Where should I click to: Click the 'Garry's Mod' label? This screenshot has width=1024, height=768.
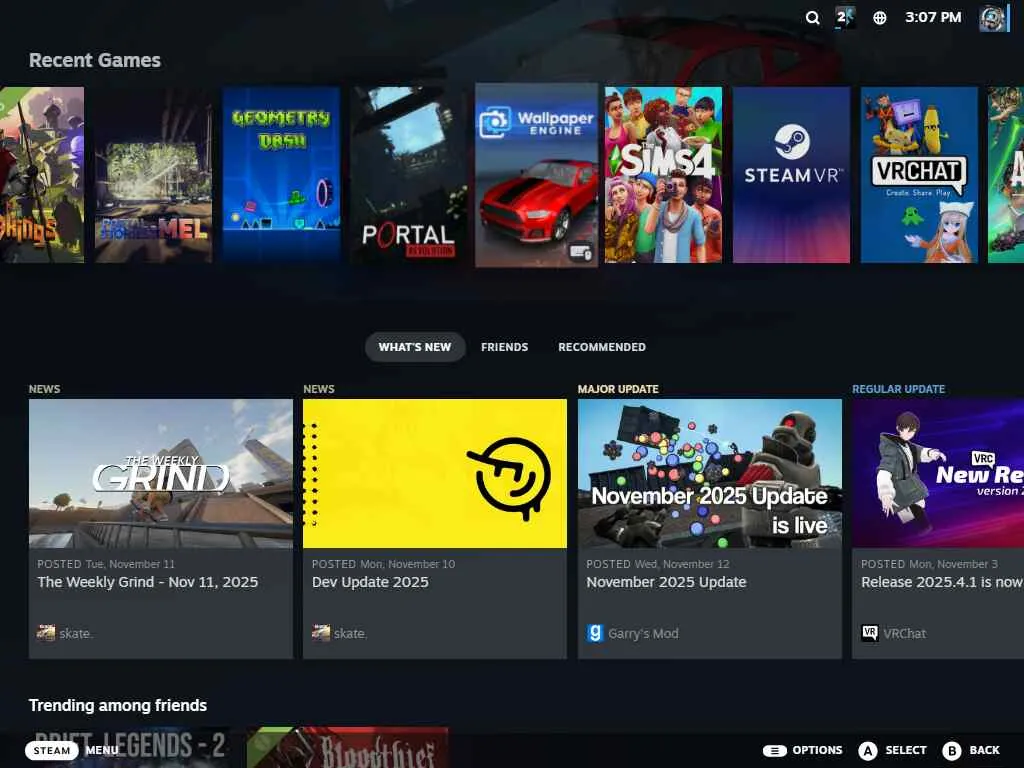[643, 633]
